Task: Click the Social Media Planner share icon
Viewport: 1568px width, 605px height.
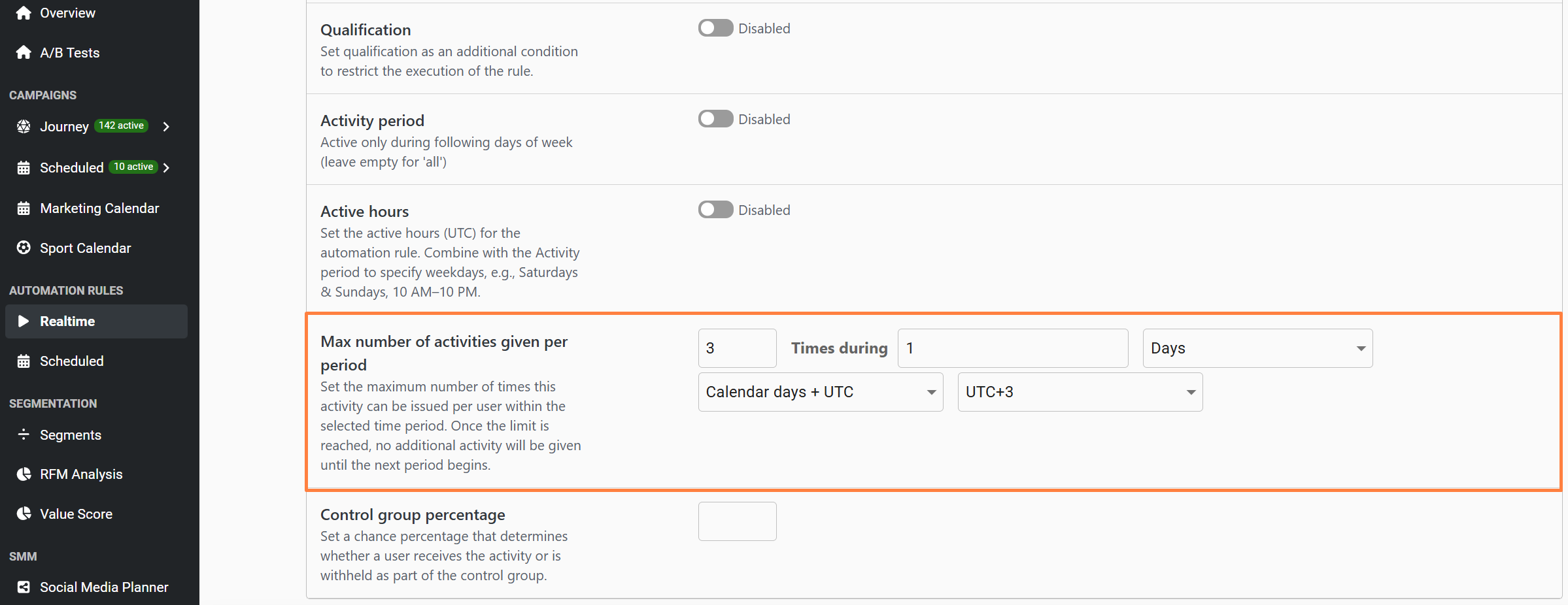Action: (x=24, y=587)
